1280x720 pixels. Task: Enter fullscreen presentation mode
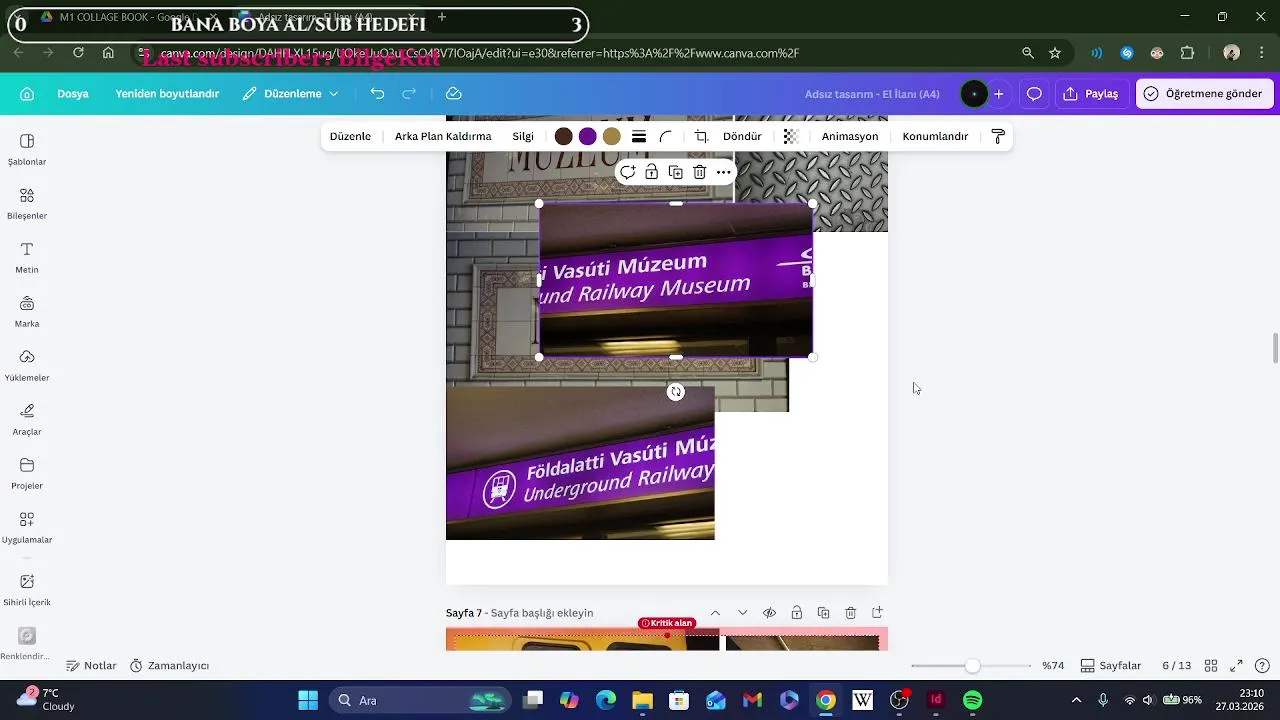1236,666
